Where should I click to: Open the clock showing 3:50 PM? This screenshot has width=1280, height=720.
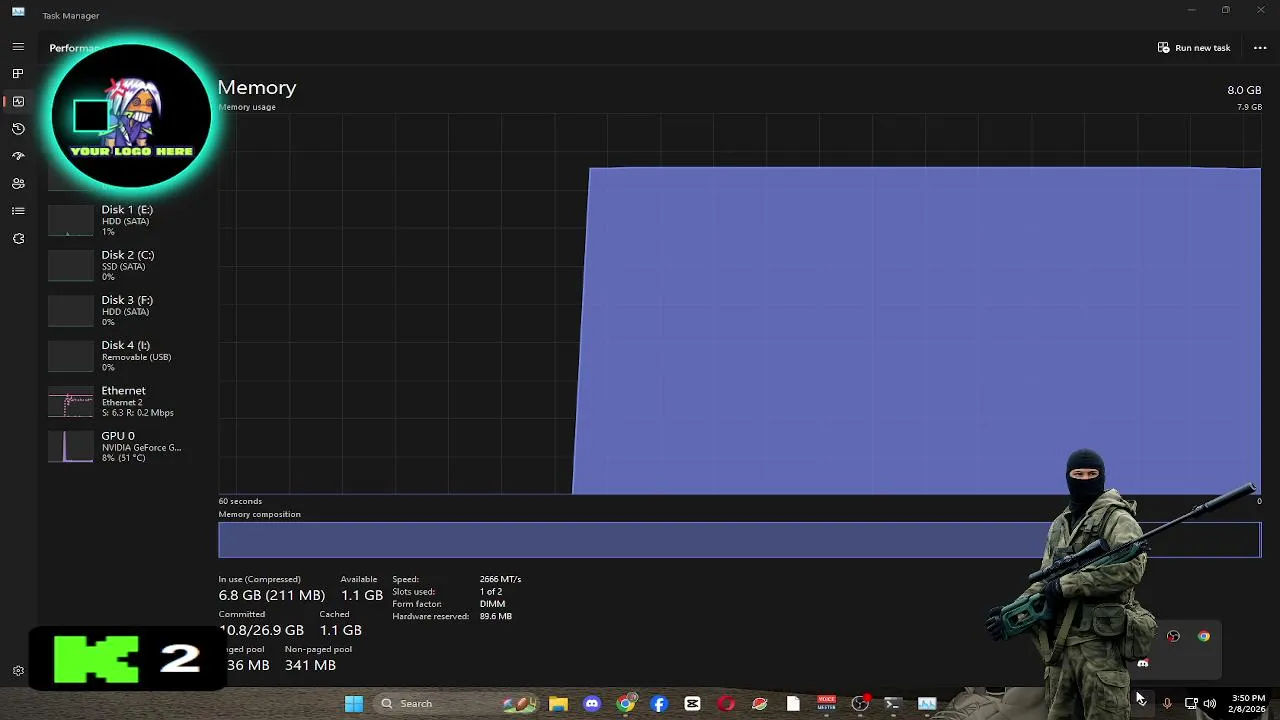coord(1248,703)
